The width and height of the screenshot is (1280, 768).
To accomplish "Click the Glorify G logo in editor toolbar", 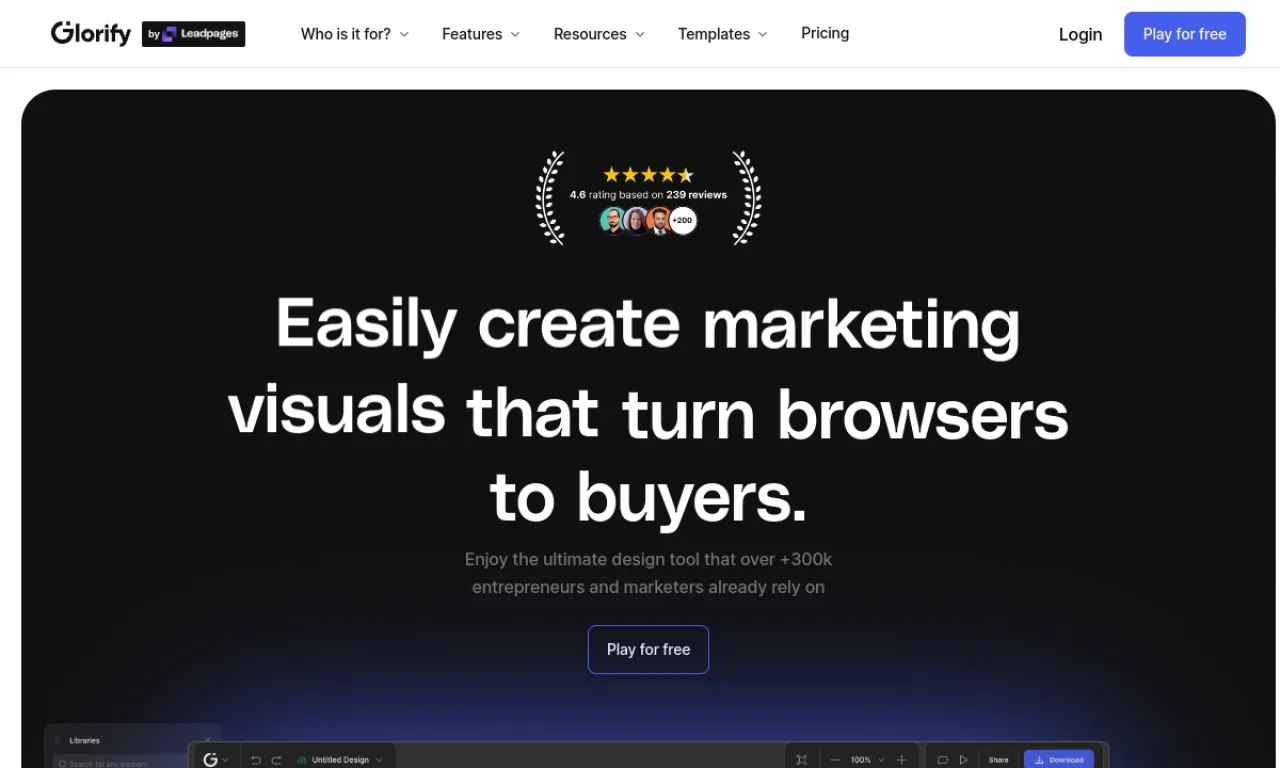I will click(210, 760).
